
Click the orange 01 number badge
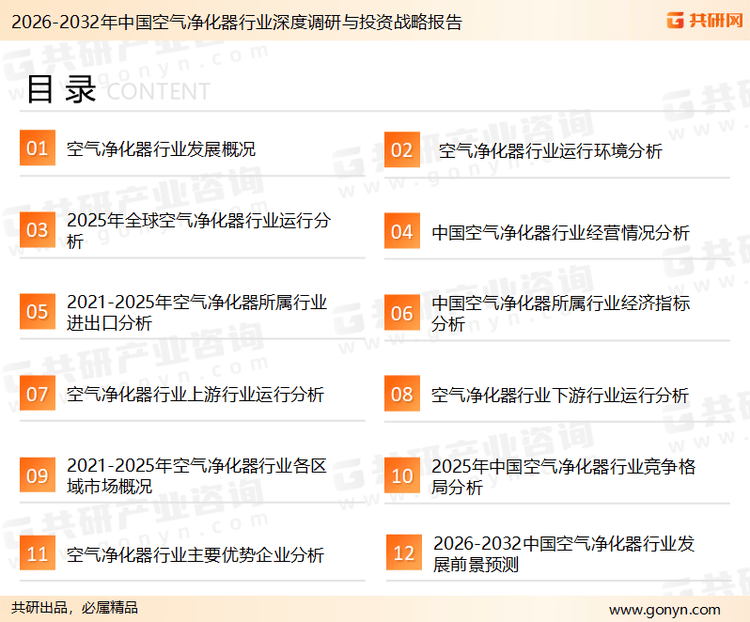point(37,149)
